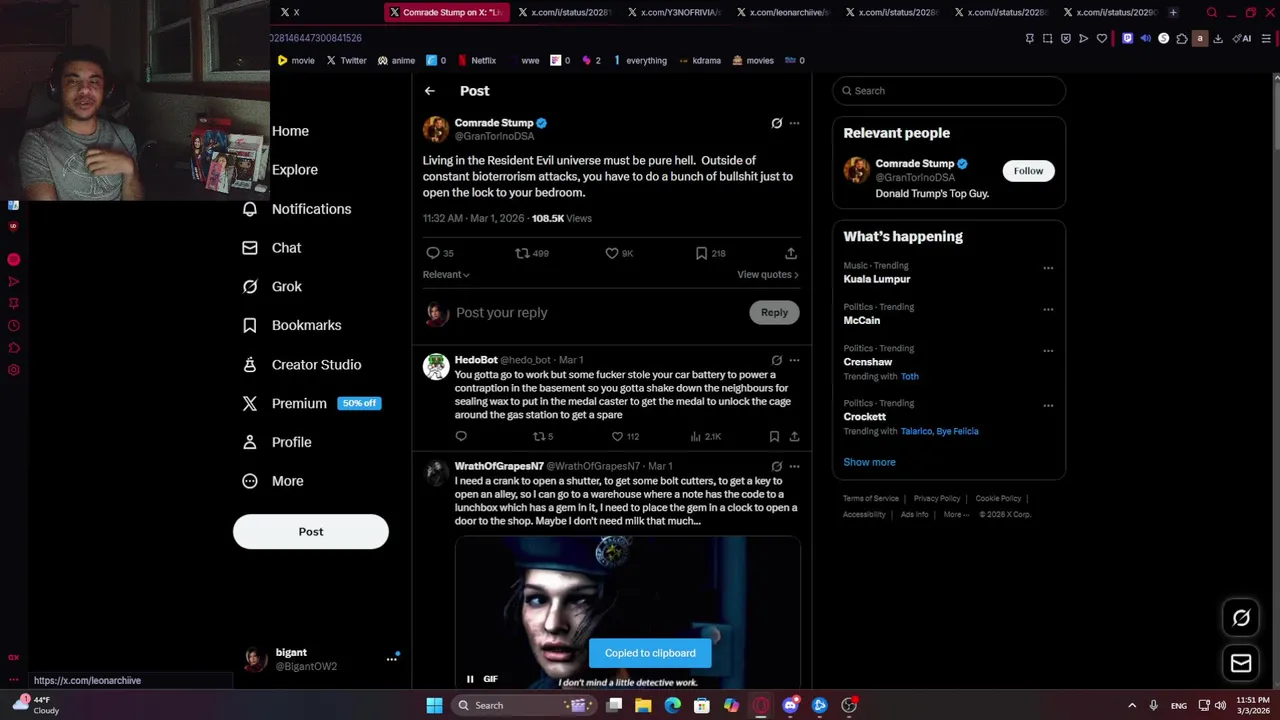The height and width of the screenshot is (720, 1280).
Task: Bookmark HedoBot's reply
Action: click(x=774, y=436)
